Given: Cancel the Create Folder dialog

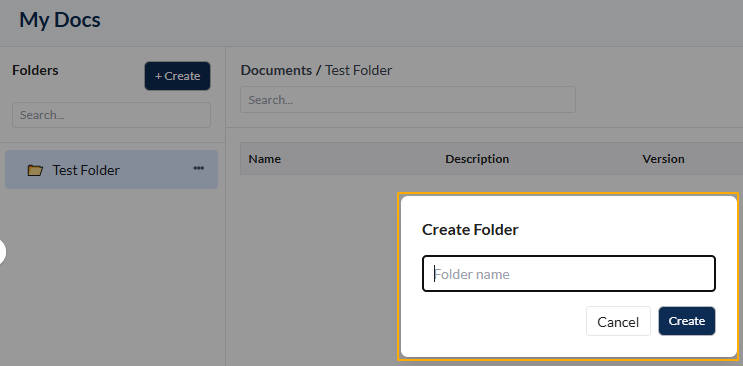Looking at the screenshot, I should 618,321.
